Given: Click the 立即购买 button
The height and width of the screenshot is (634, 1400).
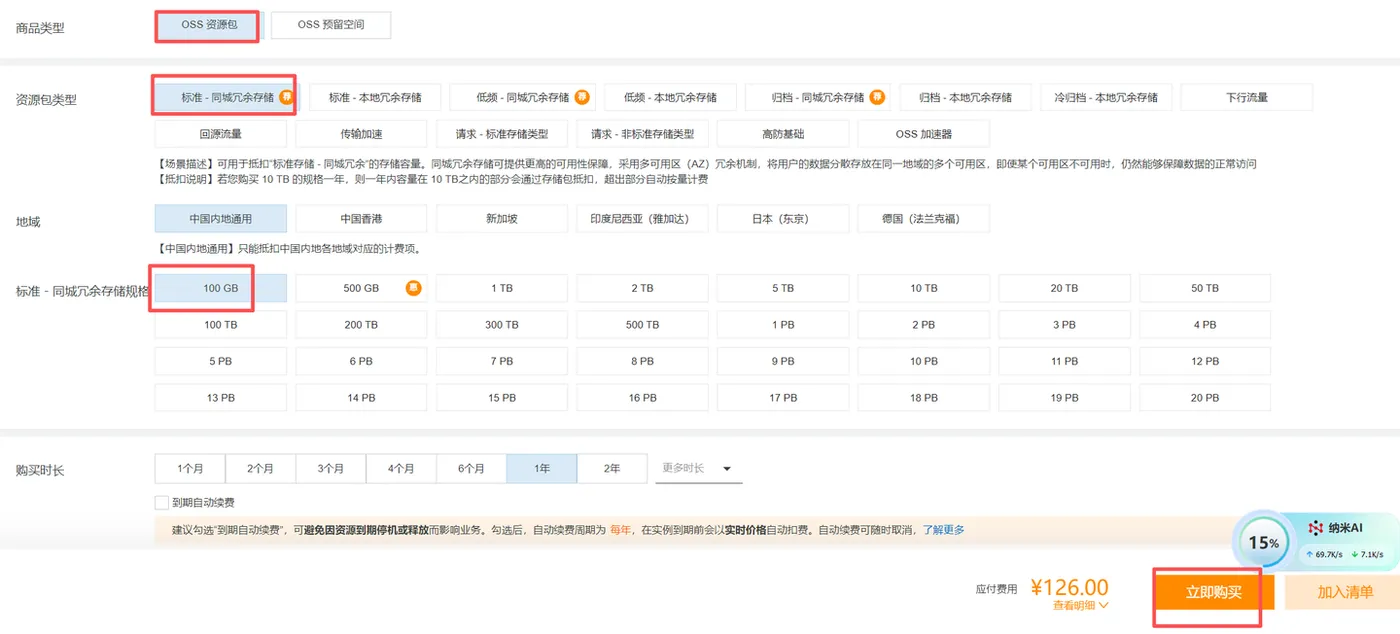Looking at the screenshot, I should tap(1214, 592).
